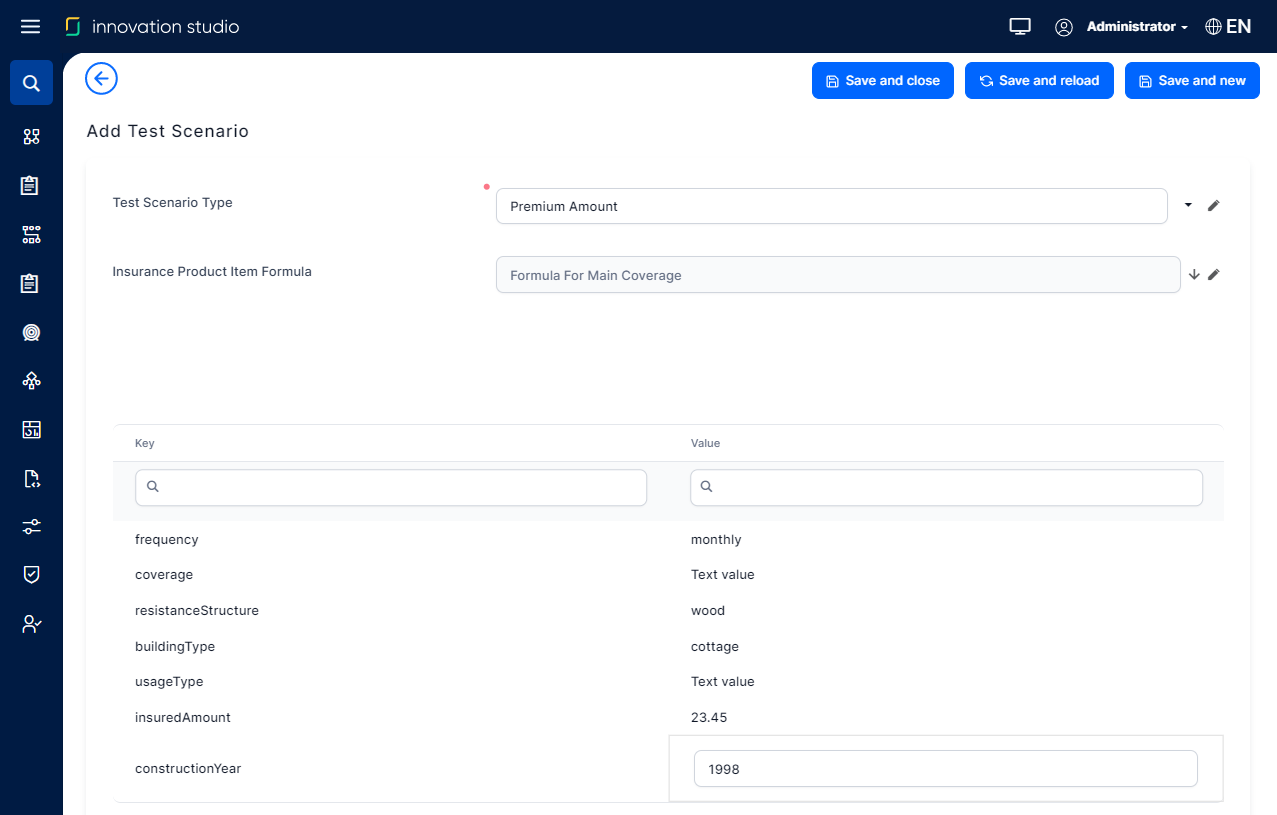This screenshot has width=1277, height=815.
Task: Click the target icon in sidebar
Action: coord(31,332)
